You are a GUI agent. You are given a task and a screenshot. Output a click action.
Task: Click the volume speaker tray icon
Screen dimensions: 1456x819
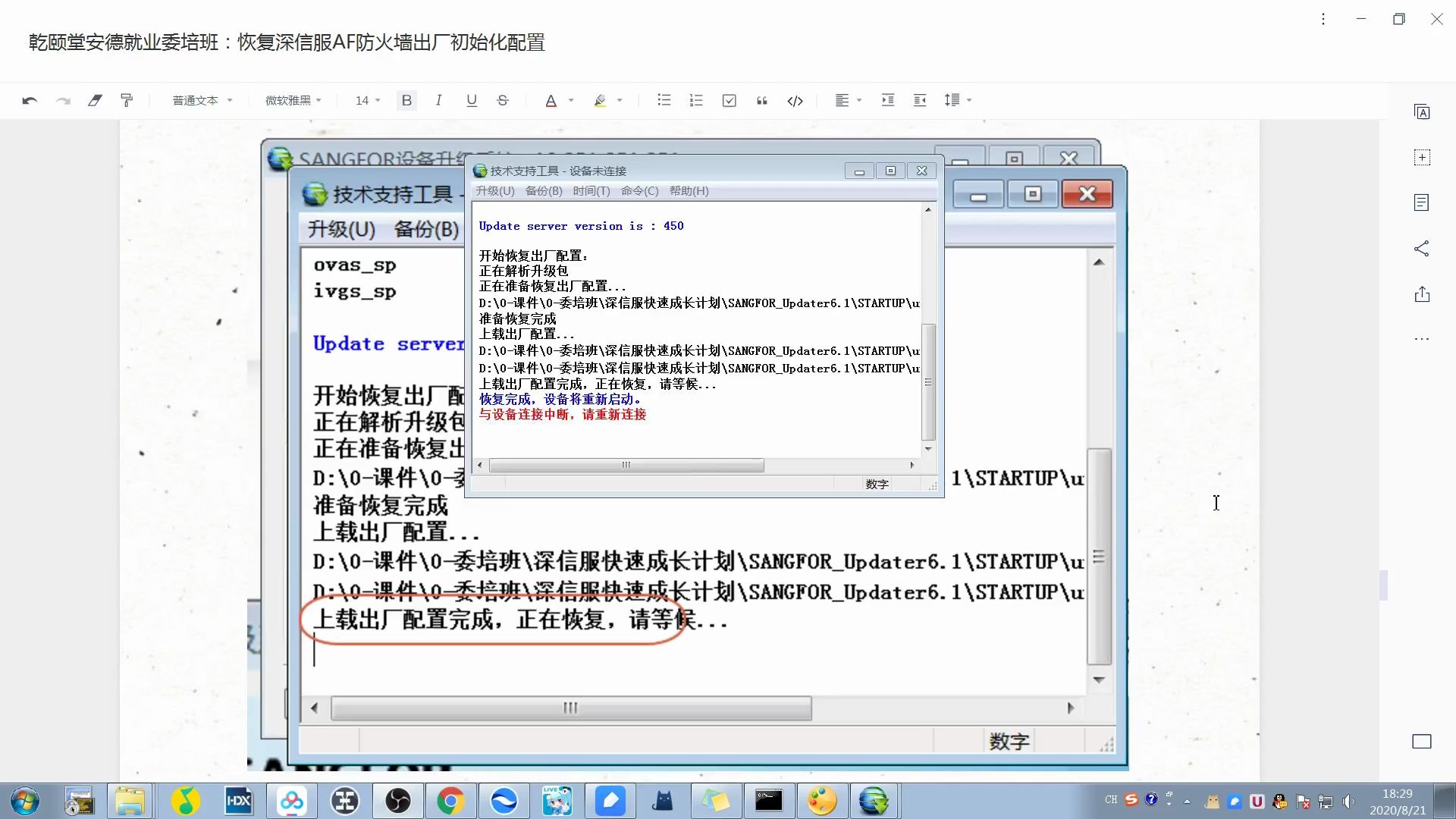click(x=1348, y=801)
